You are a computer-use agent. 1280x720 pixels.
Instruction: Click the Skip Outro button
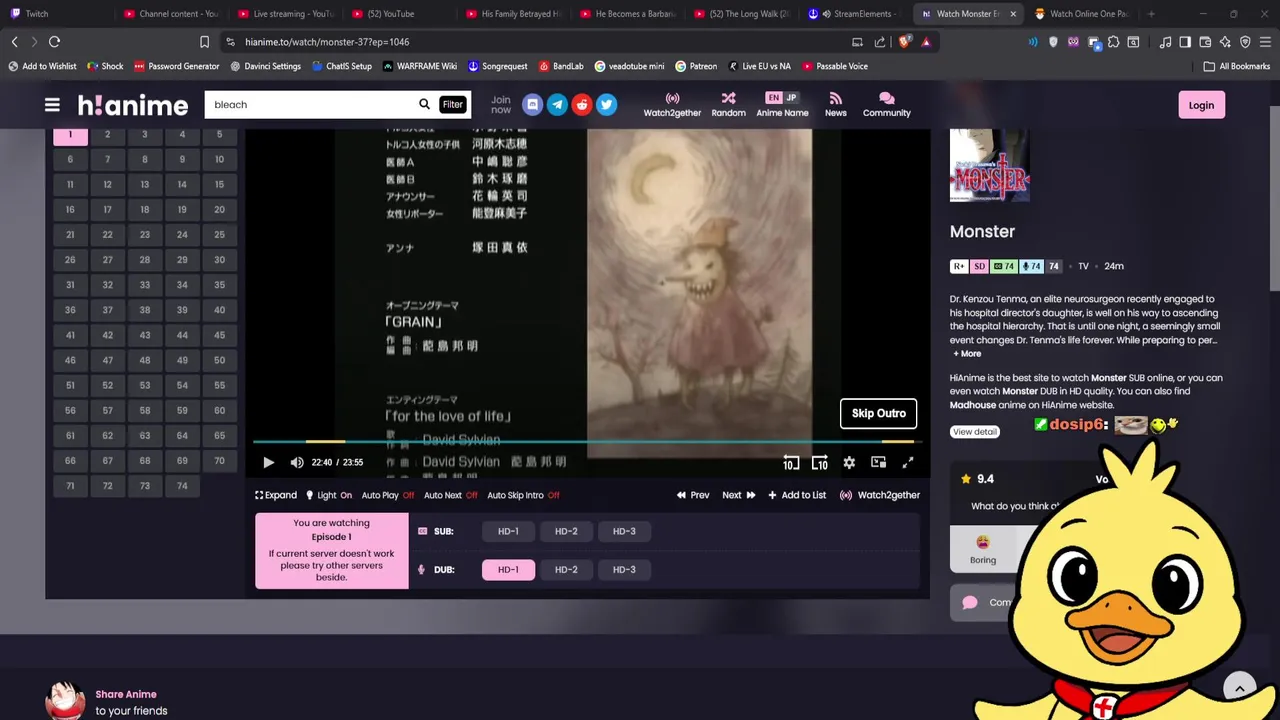878,413
